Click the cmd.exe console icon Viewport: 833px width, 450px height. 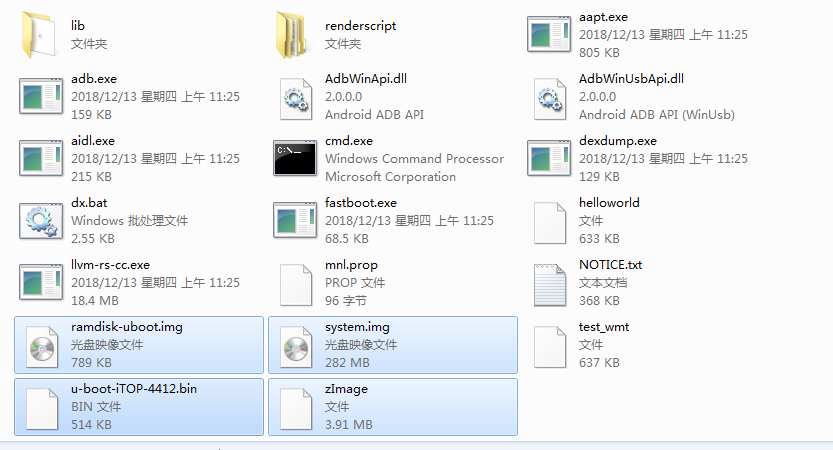295,158
